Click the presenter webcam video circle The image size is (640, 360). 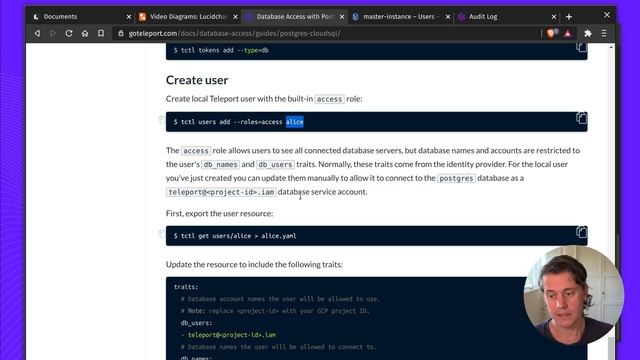click(x=573, y=295)
